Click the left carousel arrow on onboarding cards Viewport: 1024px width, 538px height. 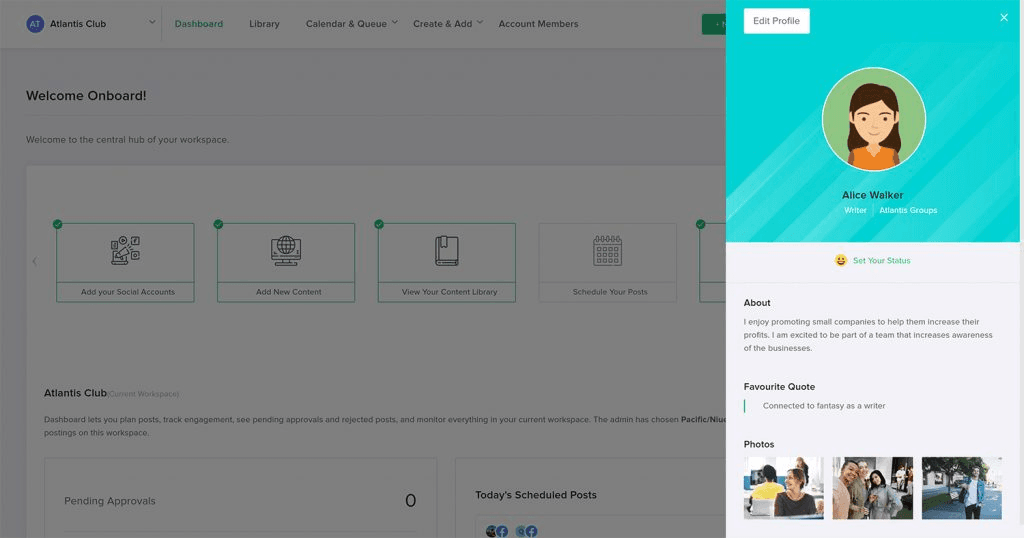click(x=35, y=261)
